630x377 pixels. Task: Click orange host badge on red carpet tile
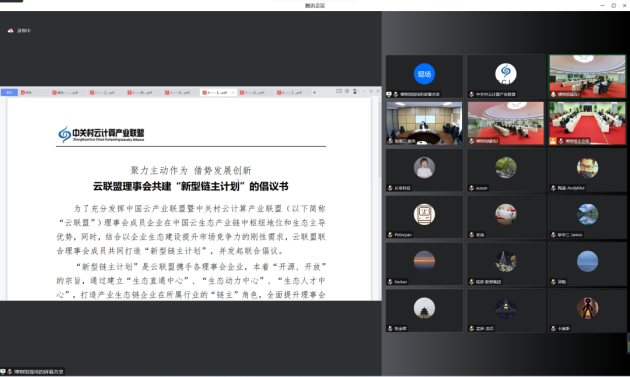pos(553,141)
